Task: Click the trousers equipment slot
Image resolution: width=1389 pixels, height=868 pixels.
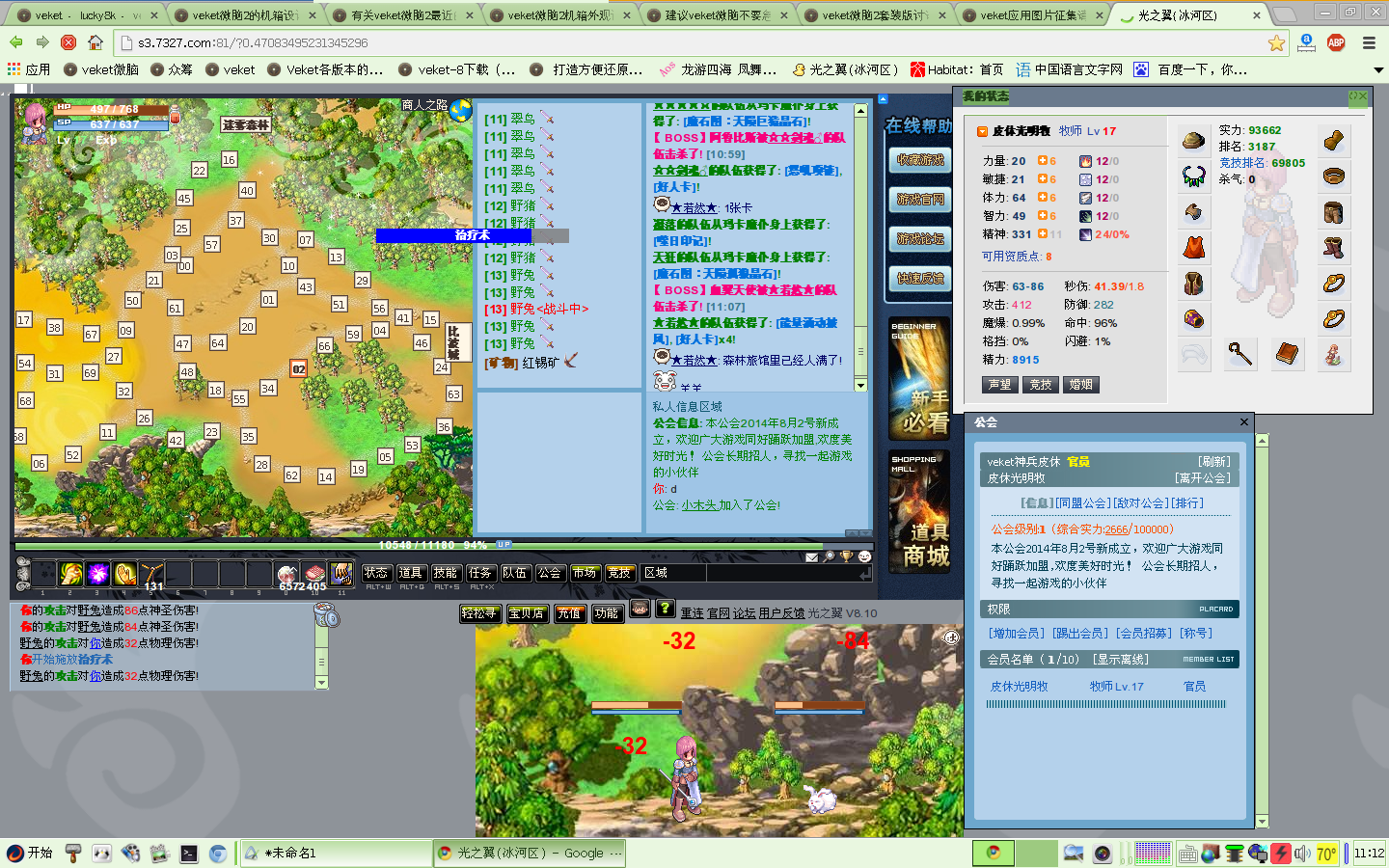Action: point(1334,212)
